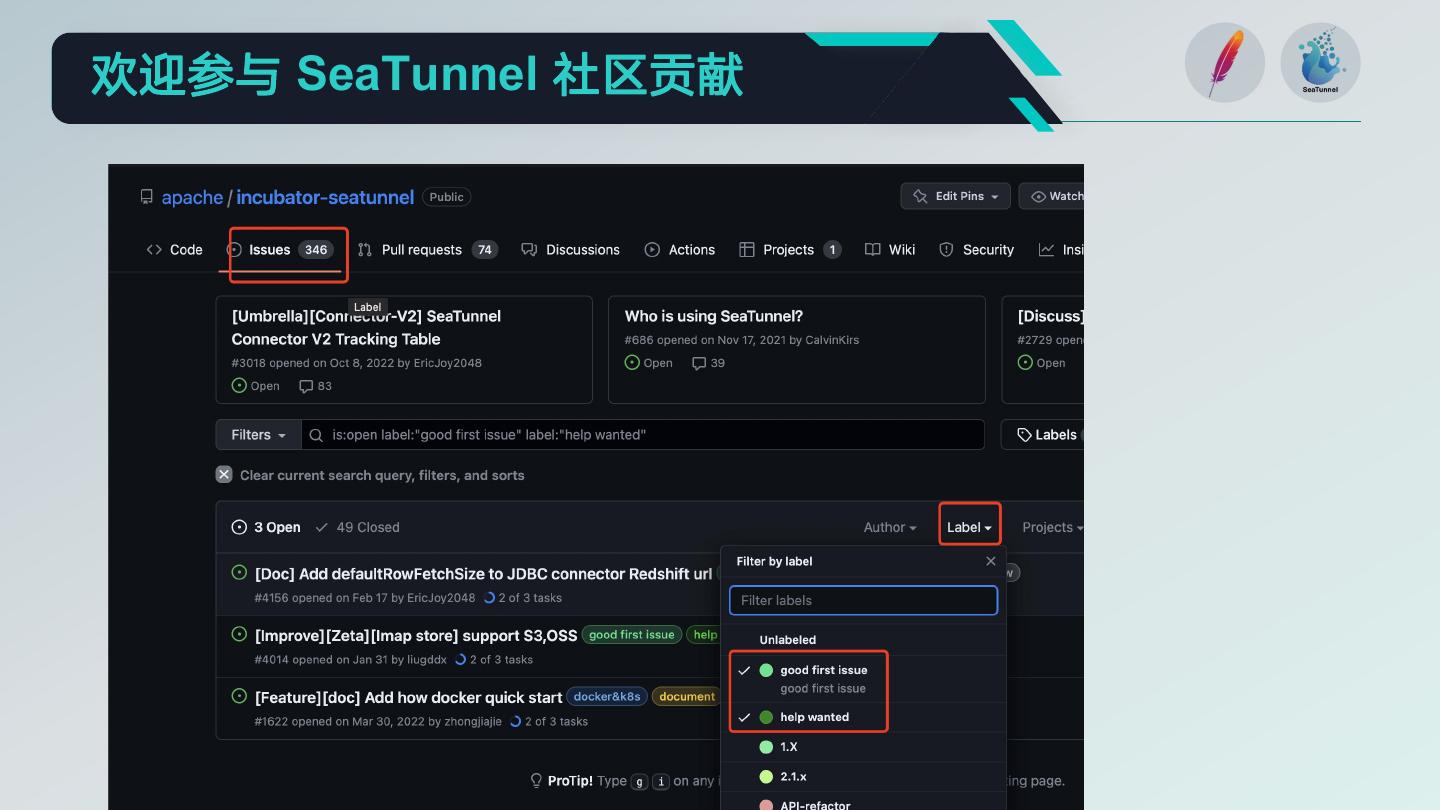Open the Wiki tab
Viewport: 1440px width, 810px height.
pyautogui.click(x=890, y=250)
